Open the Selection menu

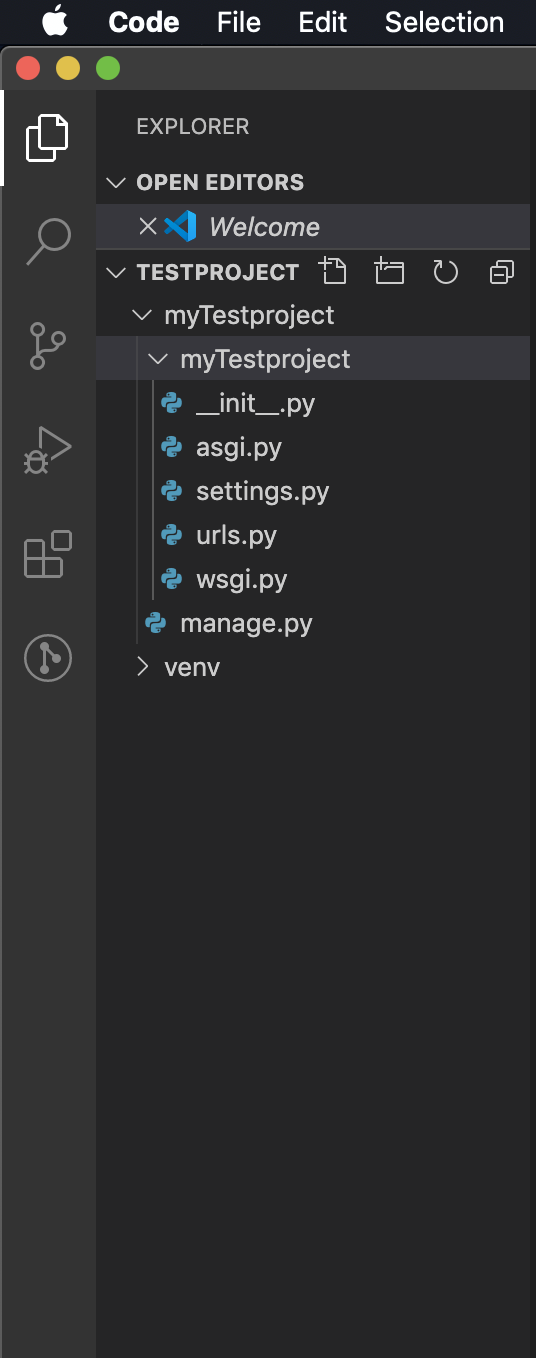point(444,22)
